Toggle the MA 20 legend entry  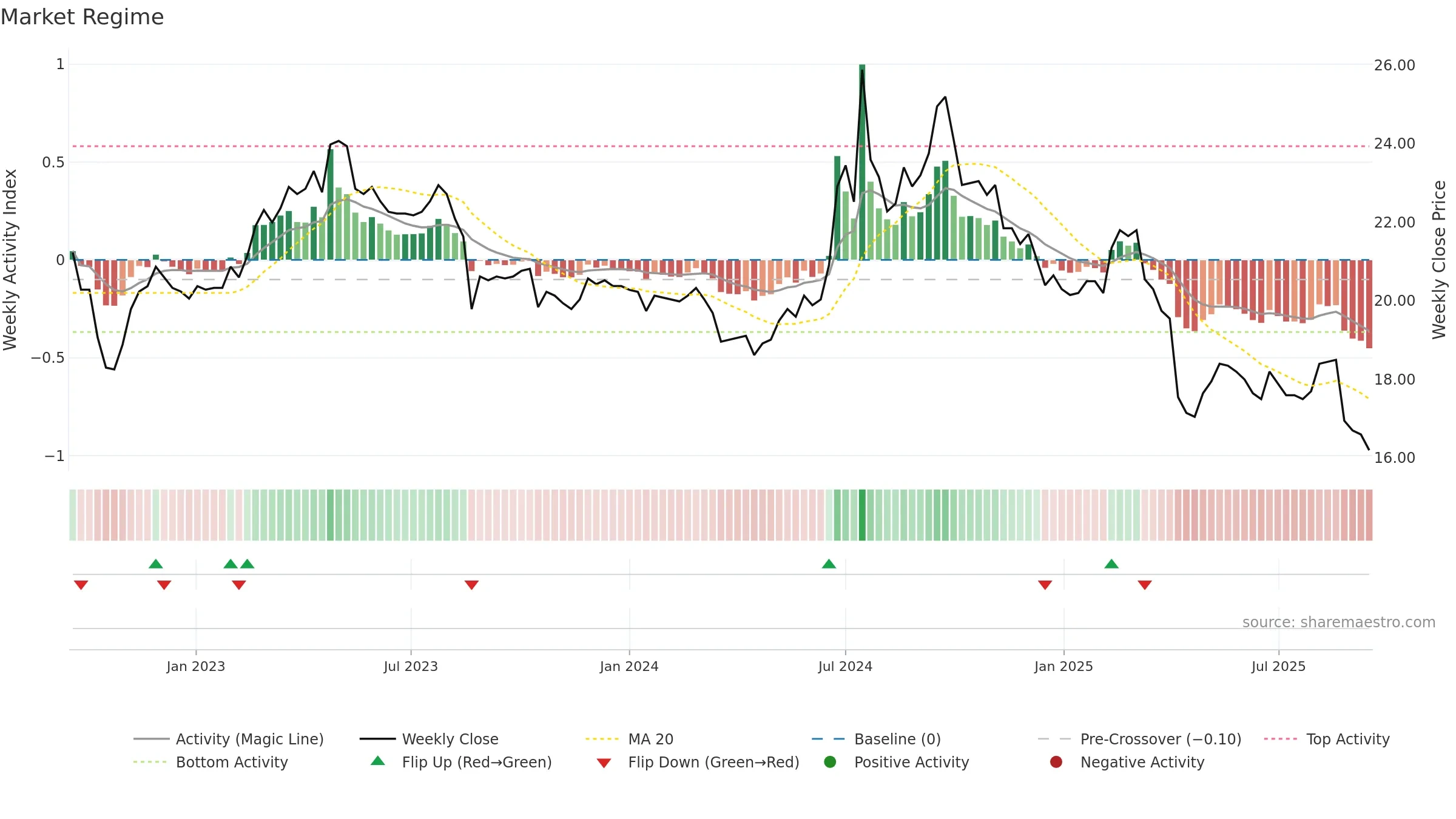(x=629, y=739)
